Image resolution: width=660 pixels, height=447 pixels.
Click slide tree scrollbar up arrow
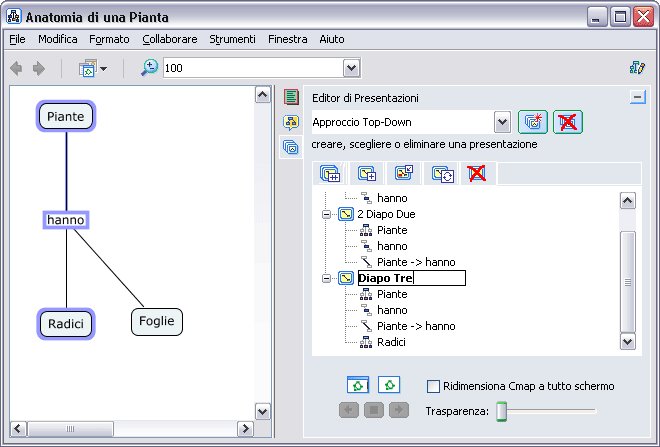point(628,200)
